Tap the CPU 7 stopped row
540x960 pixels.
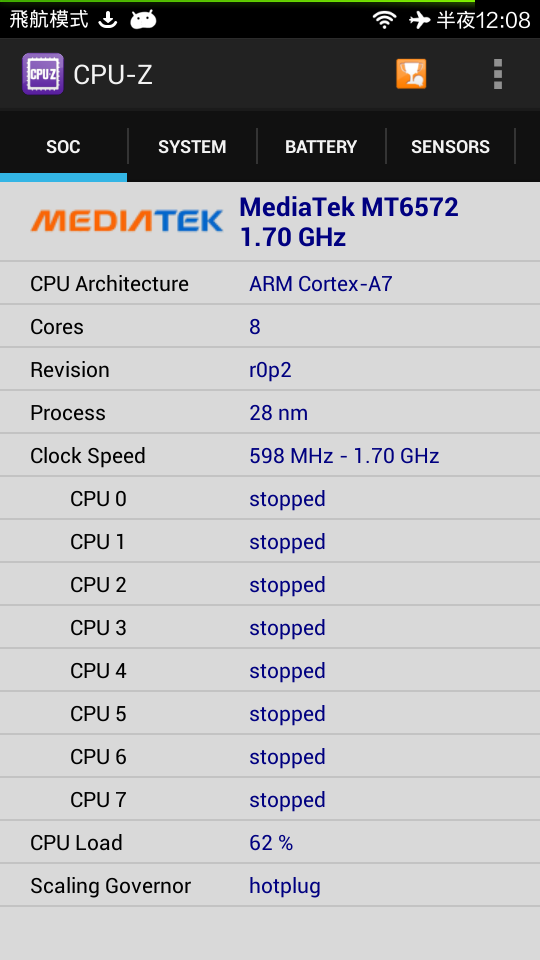pyautogui.click(x=270, y=800)
